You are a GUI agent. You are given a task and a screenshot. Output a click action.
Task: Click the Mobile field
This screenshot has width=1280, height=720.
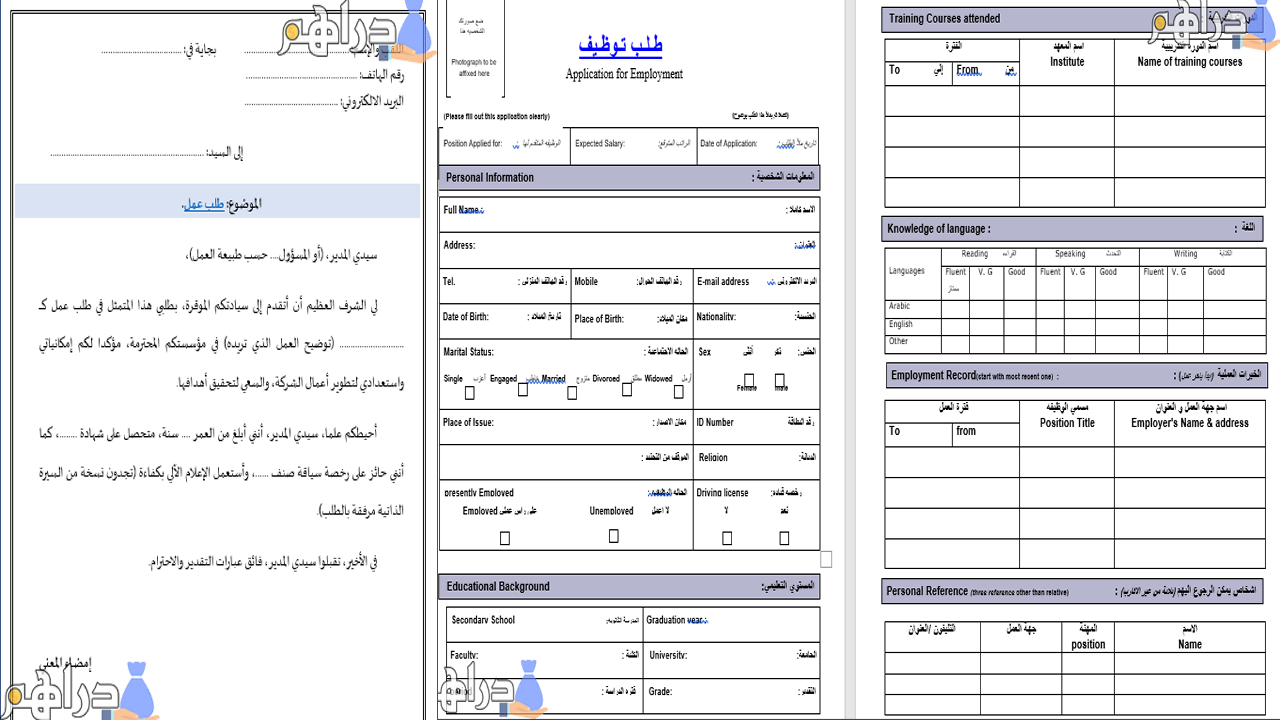632,284
